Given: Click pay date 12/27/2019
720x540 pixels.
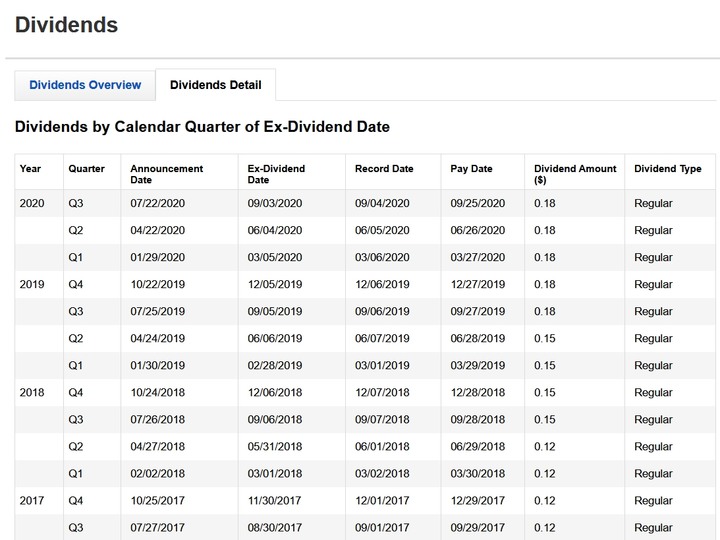Looking at the screenshot, I should click(478, 284).
